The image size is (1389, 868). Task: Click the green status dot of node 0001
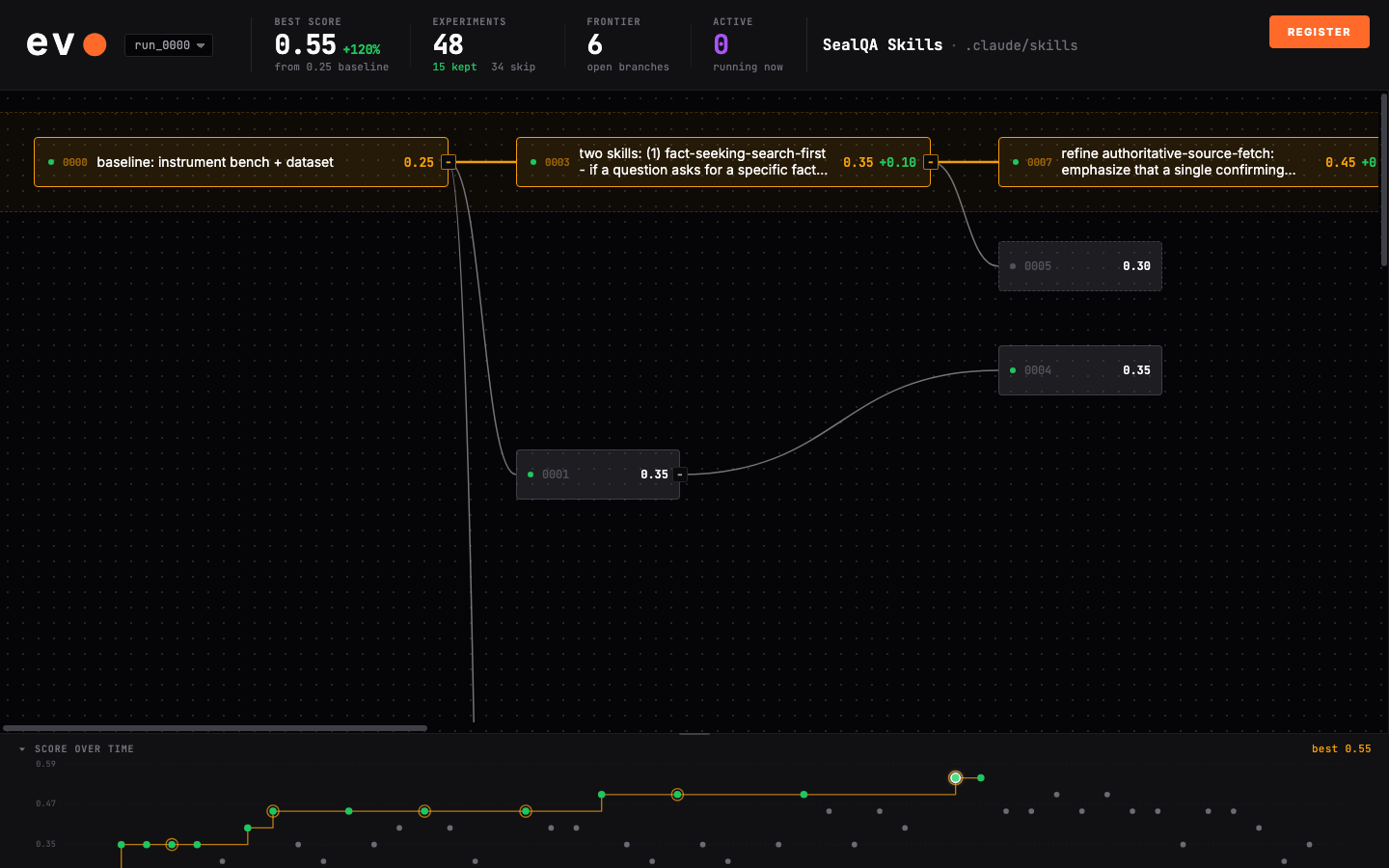pyautogui.click(x=531, y=475)
